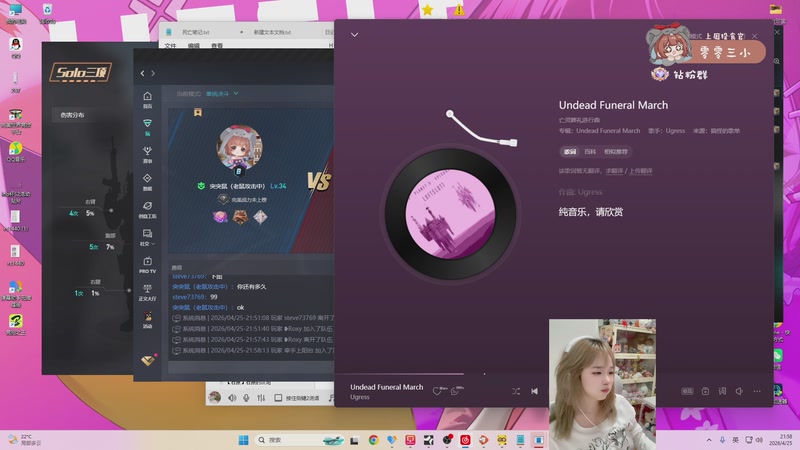Open comments for Undead Funeral March
Screen dimensions: 800x450
(x=455, y=391)
